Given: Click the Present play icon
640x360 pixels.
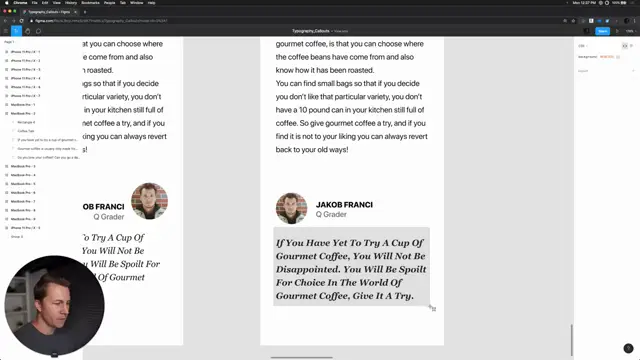Looking at the screenshot, I should point(617,31).
